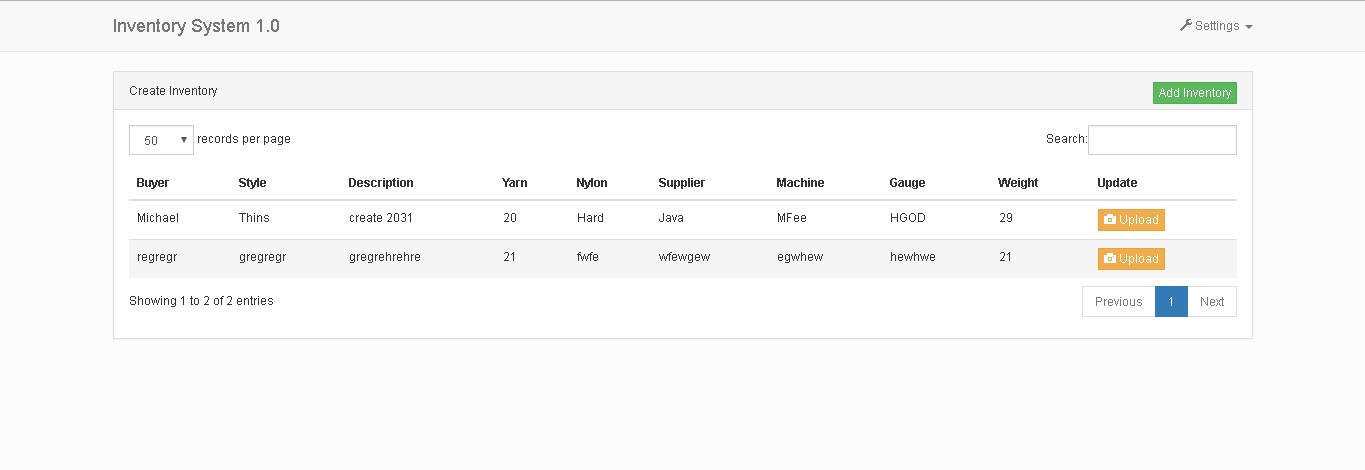
Task: Sort by the Machine column header
Action: (800, 183)
